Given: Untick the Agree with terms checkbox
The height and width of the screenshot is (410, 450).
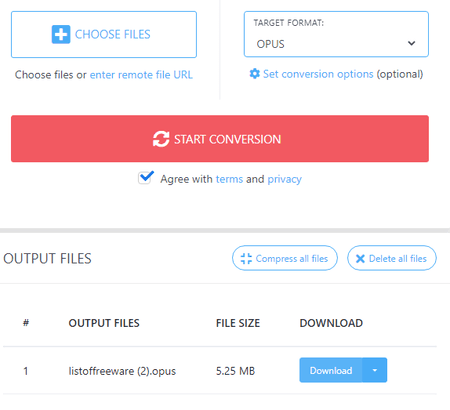Looking at the screenshot, I should point(145,178).
